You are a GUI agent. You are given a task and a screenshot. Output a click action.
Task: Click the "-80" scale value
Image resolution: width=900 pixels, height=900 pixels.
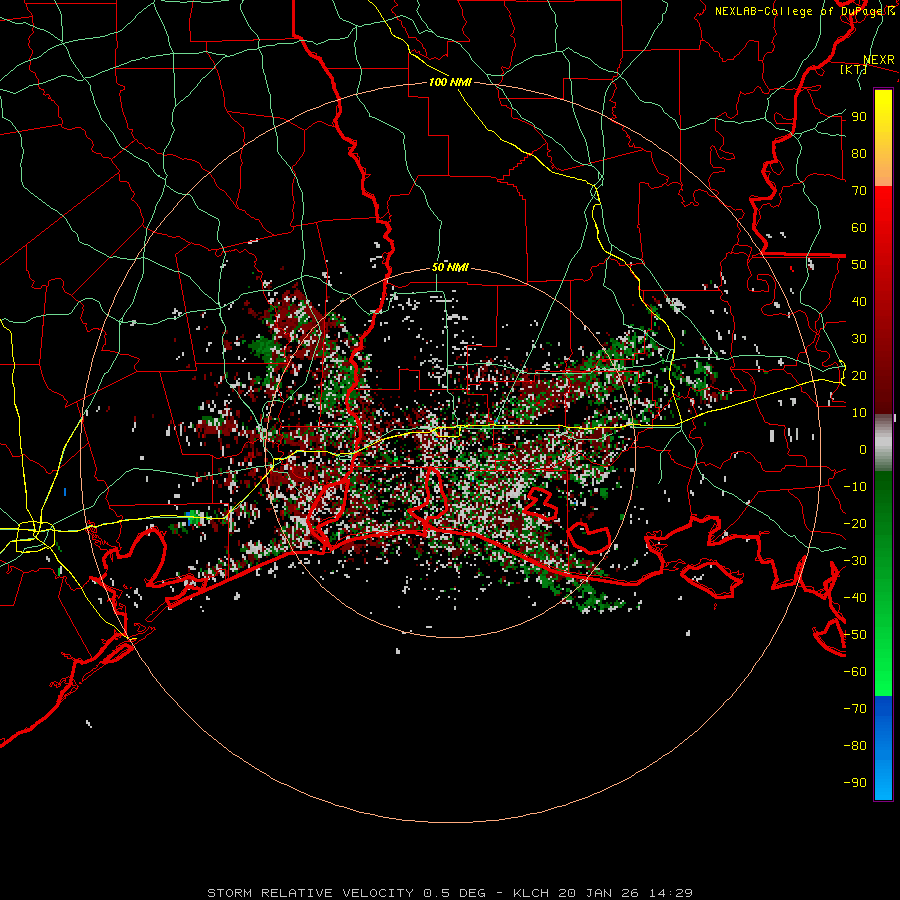click(855, 746)
